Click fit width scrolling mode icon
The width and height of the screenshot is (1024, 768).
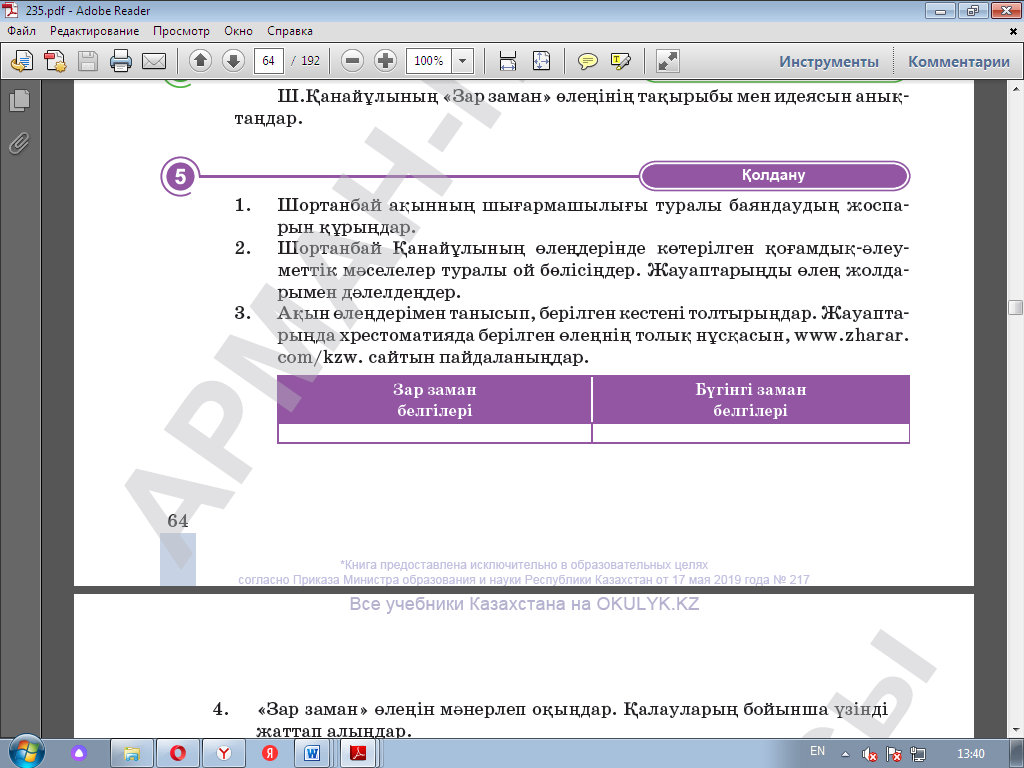[x=507, y=61]
